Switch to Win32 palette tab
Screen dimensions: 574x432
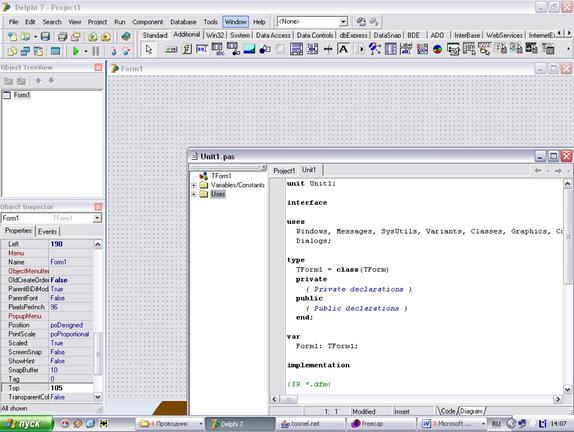[x=215, y=35]
